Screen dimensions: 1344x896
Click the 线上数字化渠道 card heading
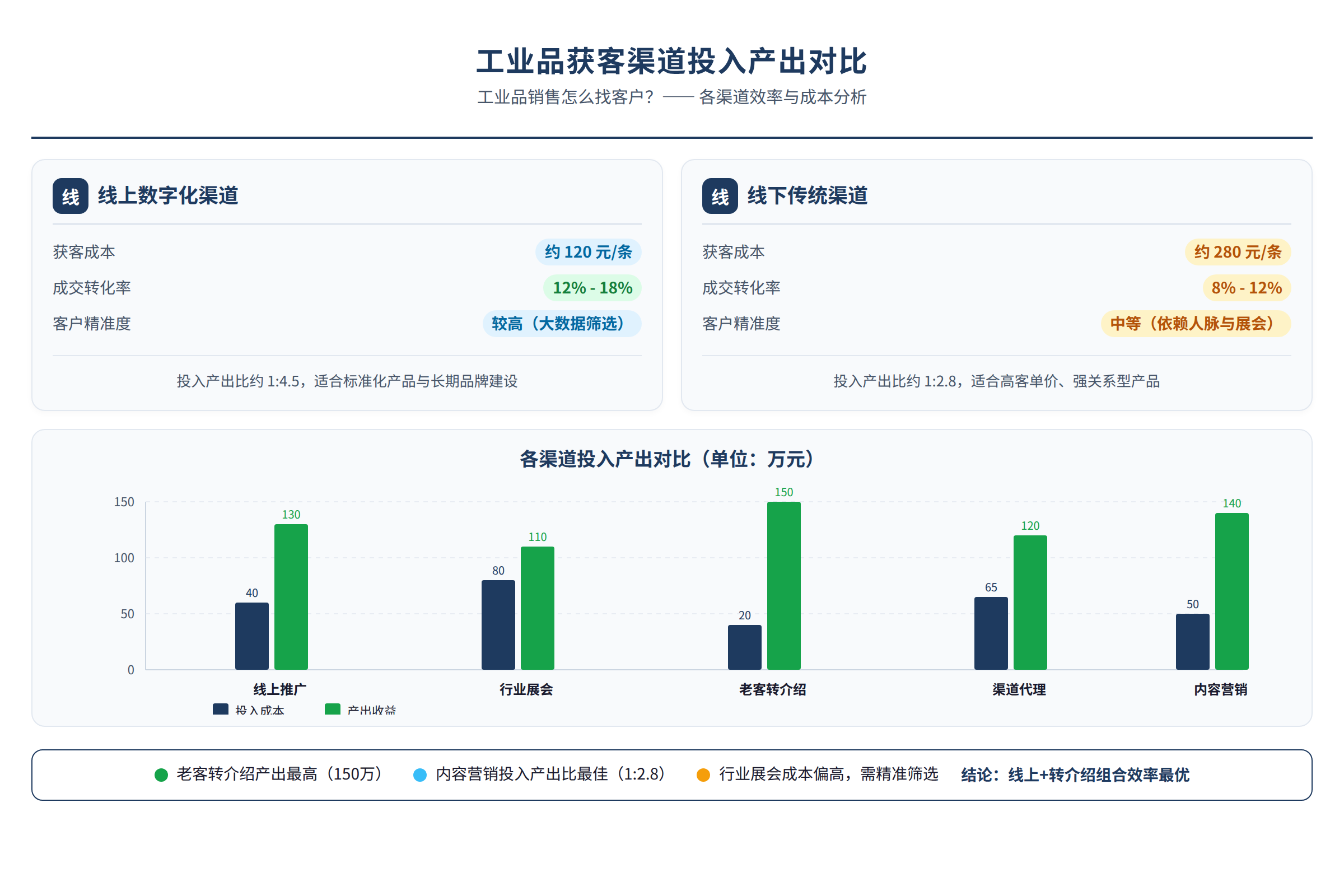pos(168,195)
